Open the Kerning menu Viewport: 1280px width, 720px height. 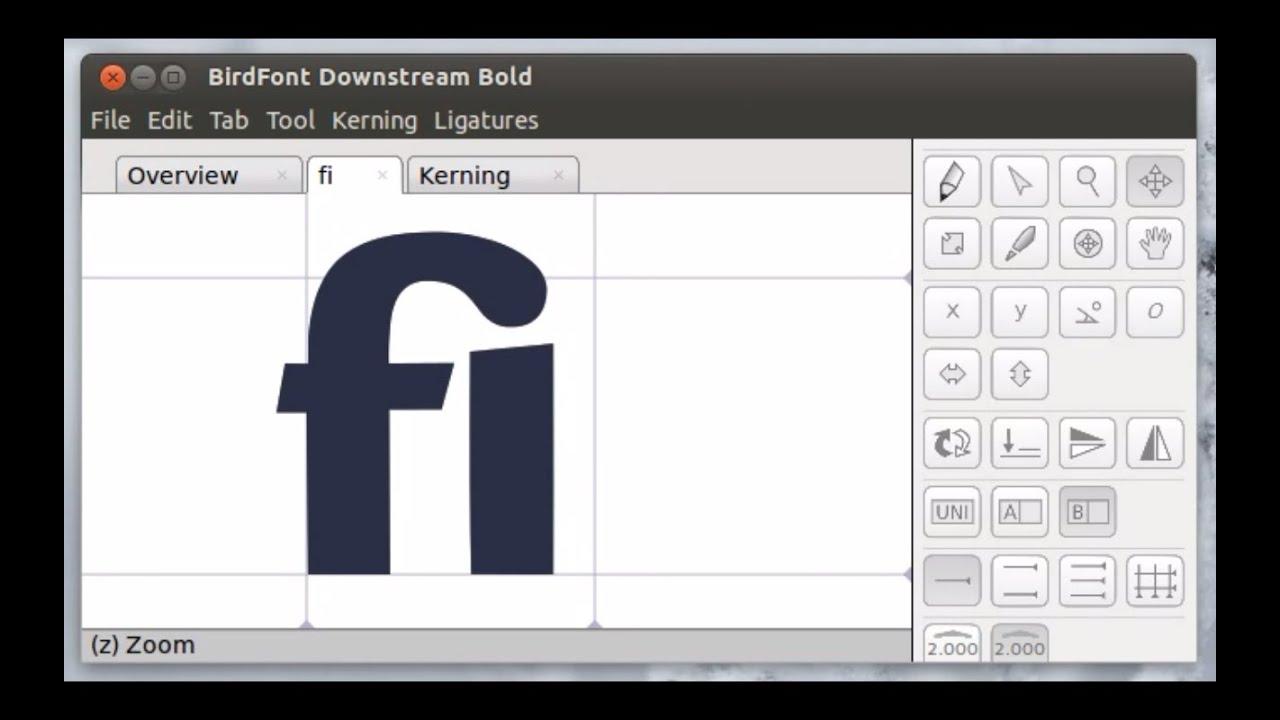[x=374, y=120]
